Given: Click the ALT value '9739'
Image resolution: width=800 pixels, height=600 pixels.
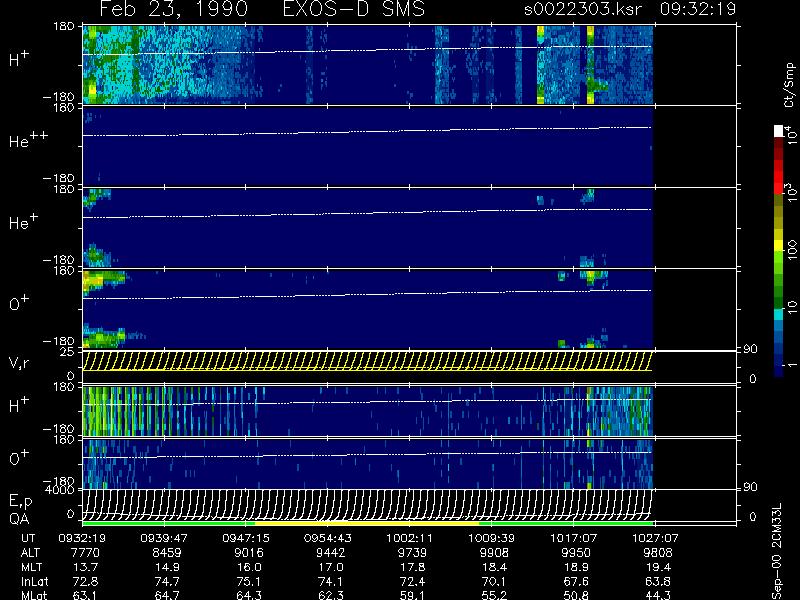Looking at the screenshot, I should (412, 553).
